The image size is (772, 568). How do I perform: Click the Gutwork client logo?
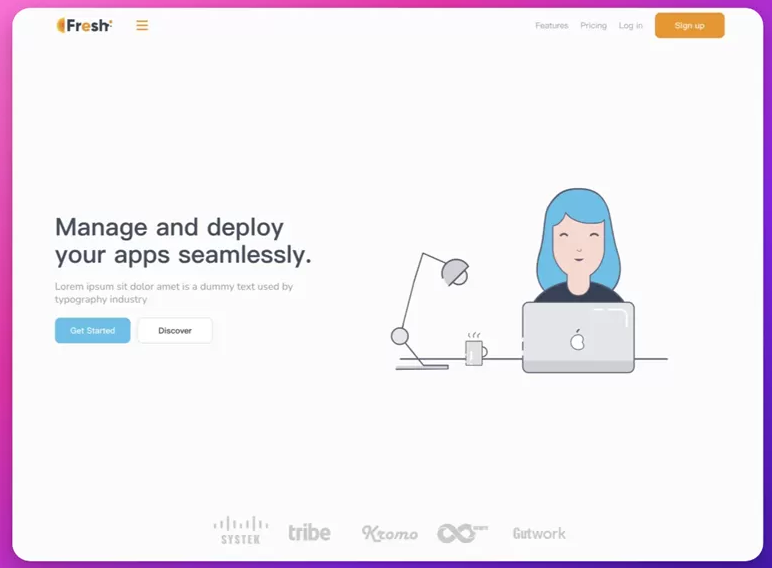[x=539, y=533]
